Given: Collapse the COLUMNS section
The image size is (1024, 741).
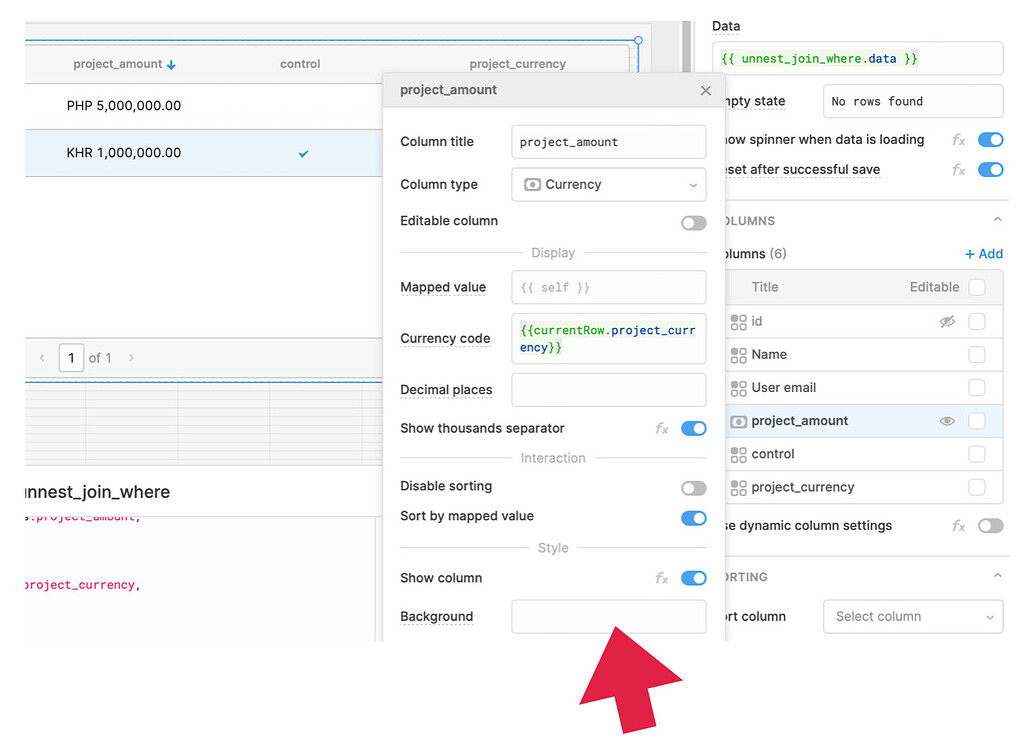Looking at the screenshot, I should [996, 219].
